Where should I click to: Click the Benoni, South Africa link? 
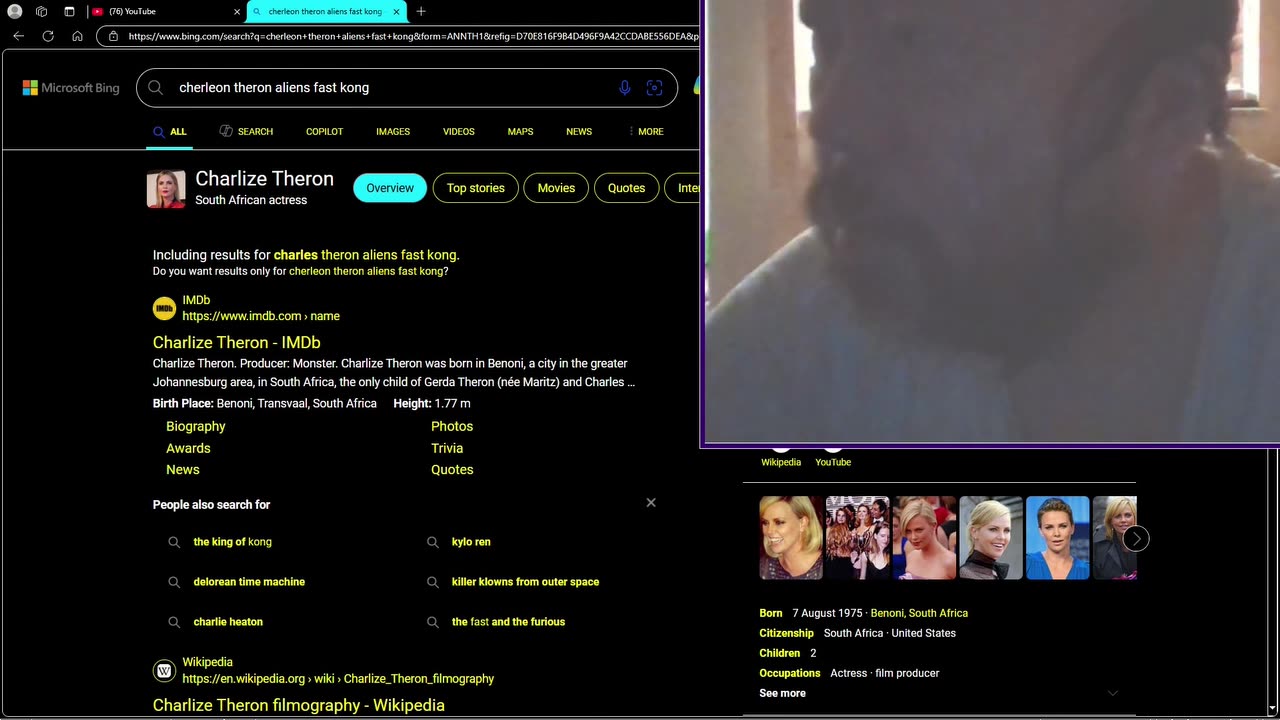(x=919, y=613)
